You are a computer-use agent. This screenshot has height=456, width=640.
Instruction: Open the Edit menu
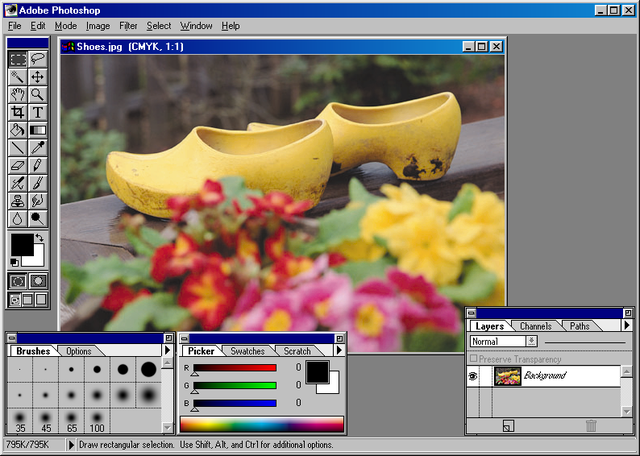tap(38, 26)
